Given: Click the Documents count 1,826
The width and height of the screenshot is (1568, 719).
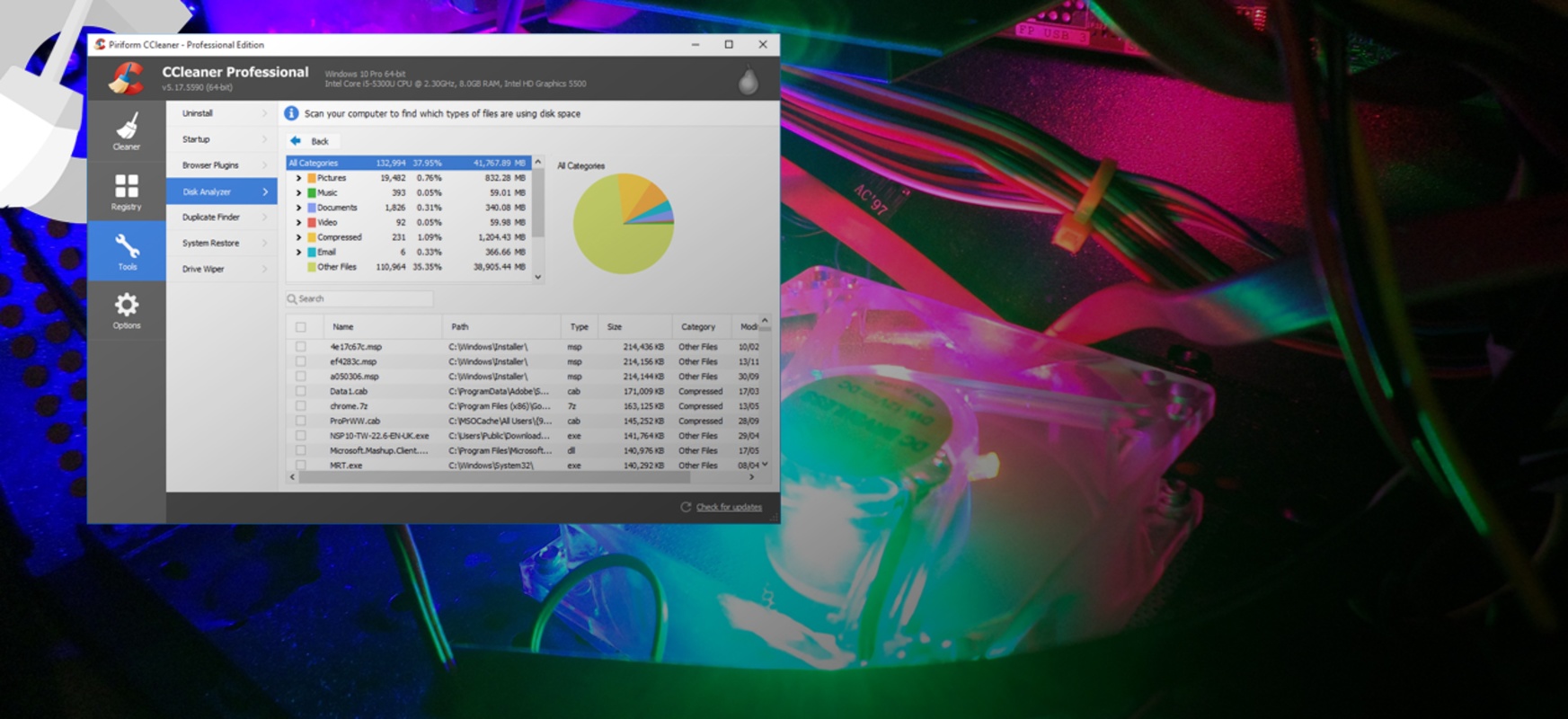Looking at the screenshot, I should [x=394, y=208].
